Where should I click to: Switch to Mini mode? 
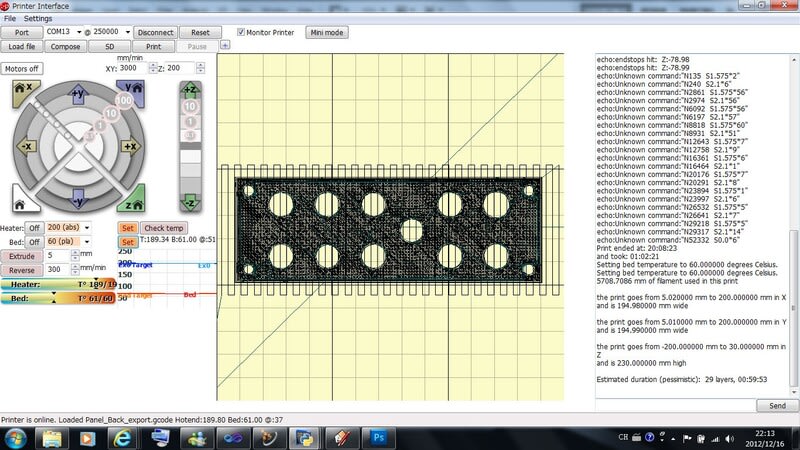(327, 32)
